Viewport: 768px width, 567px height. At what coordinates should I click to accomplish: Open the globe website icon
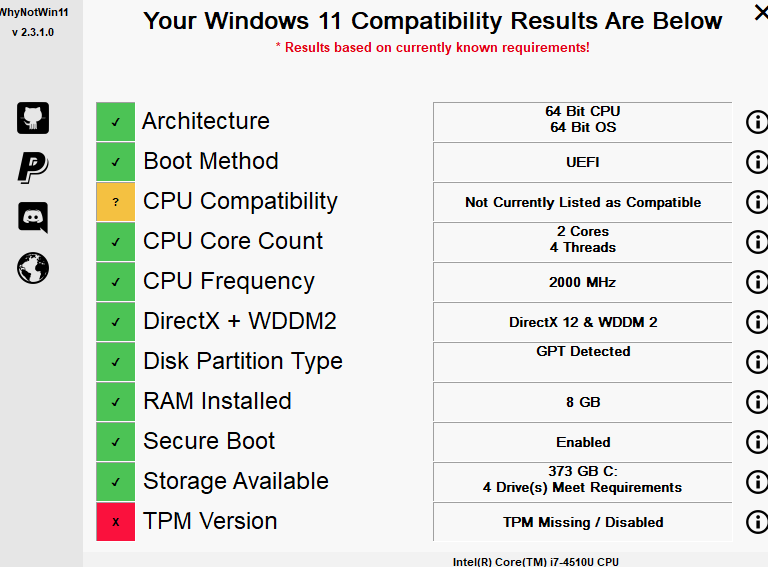33,268
